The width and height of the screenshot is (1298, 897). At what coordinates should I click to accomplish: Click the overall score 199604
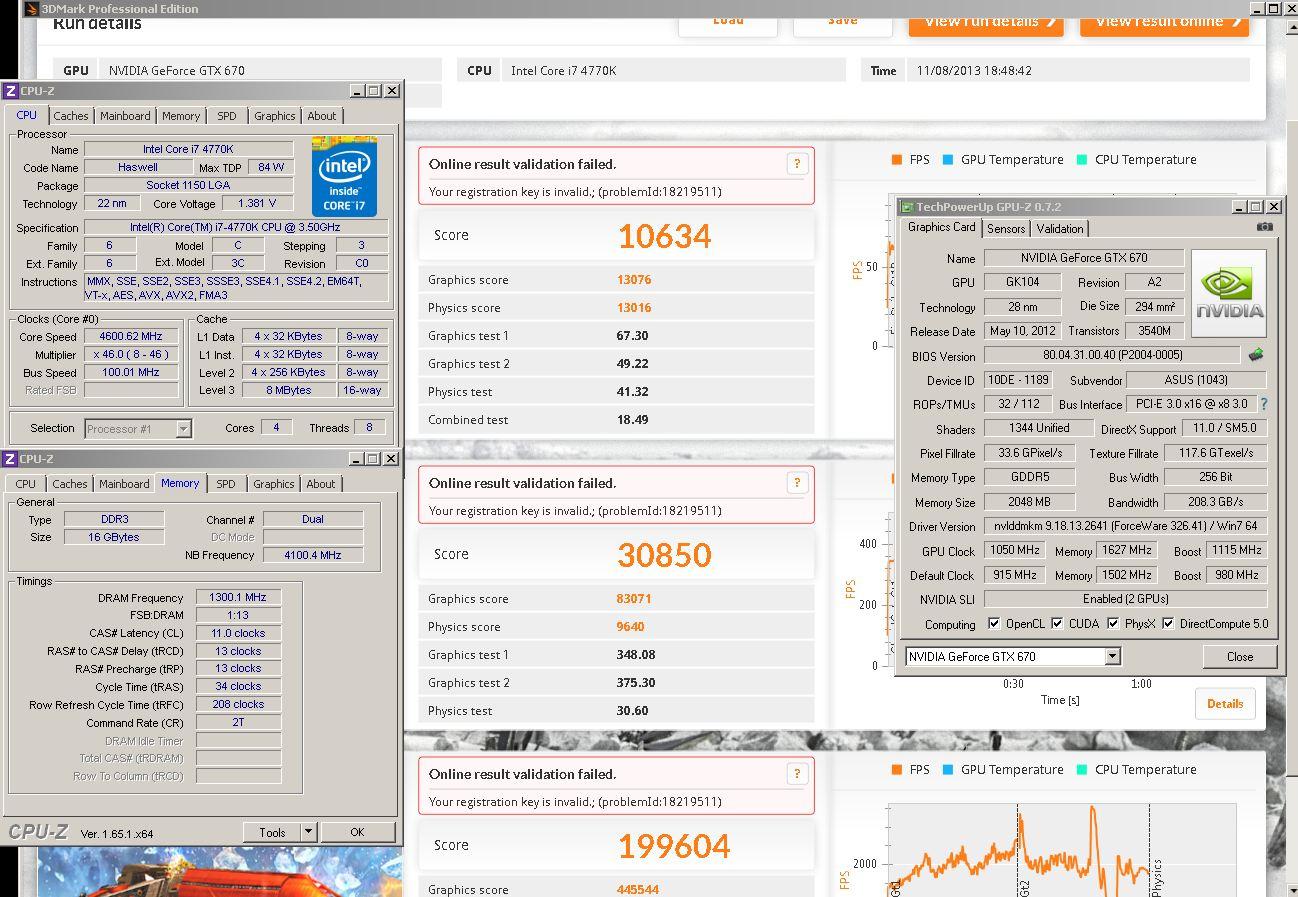pos(673,846)
